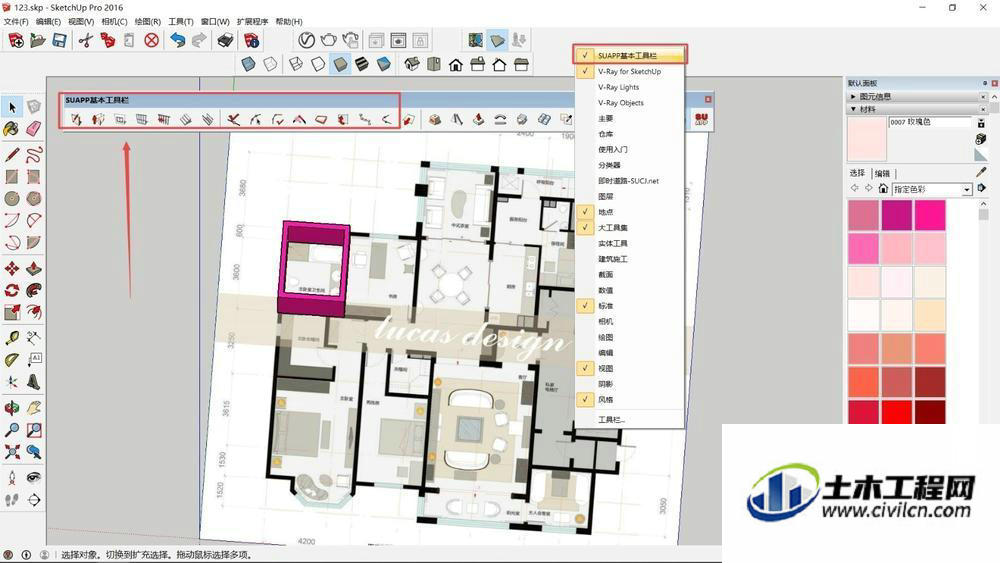Uncheck 地点 toolbar entry
Screen dimensions: 1000x563
[x=629, y=212]
